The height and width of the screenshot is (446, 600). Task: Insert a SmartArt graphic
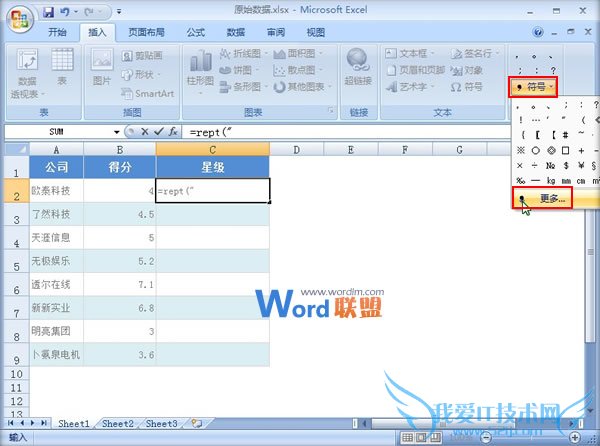click(148, 93)
